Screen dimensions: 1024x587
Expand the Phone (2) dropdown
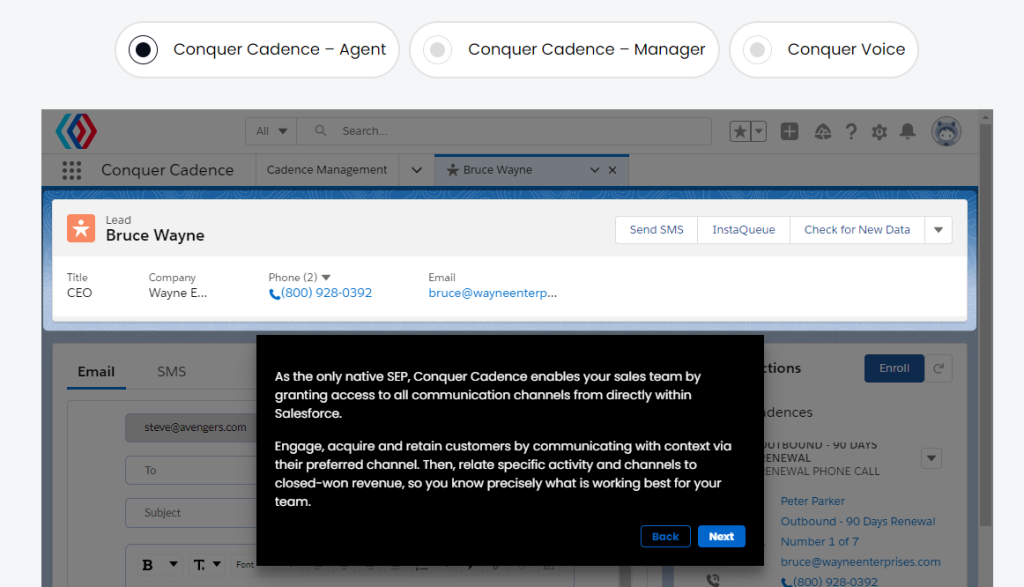tap(326, 278)
